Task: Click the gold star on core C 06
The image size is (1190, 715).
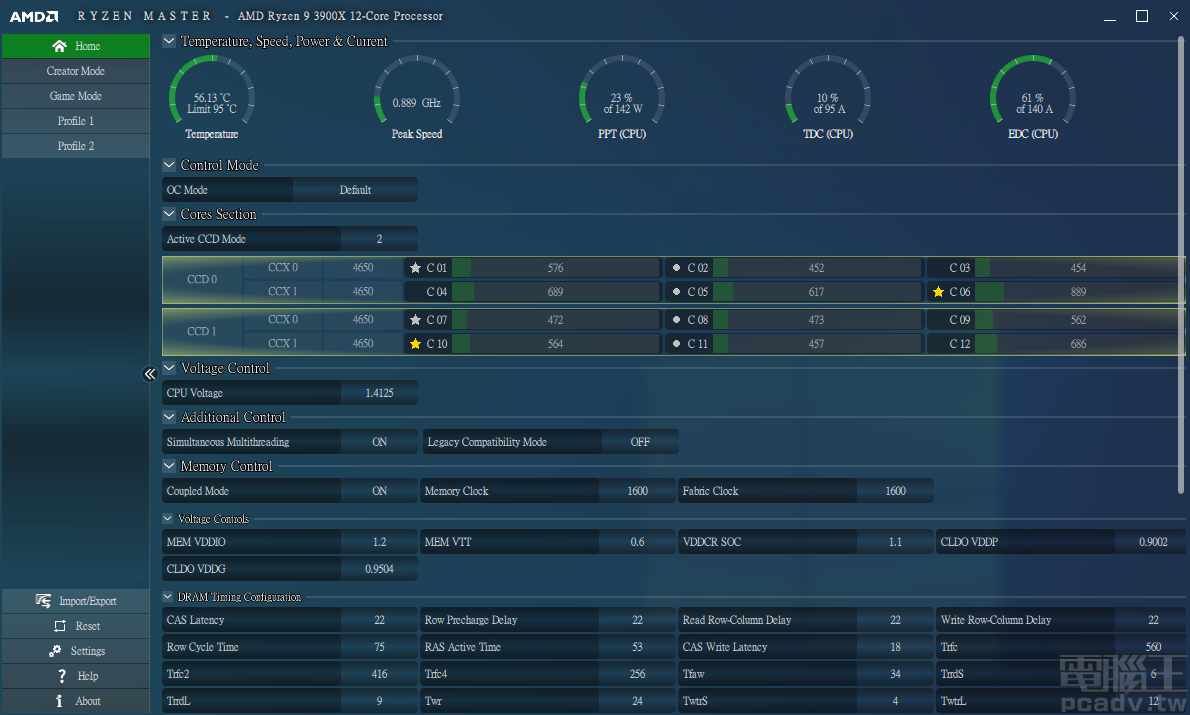Action: click(x=938, y=292)
